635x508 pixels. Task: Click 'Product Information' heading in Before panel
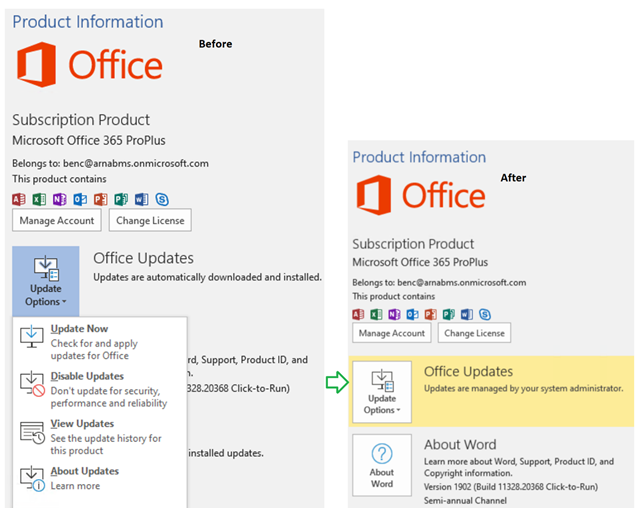click(x=88, y=21)
